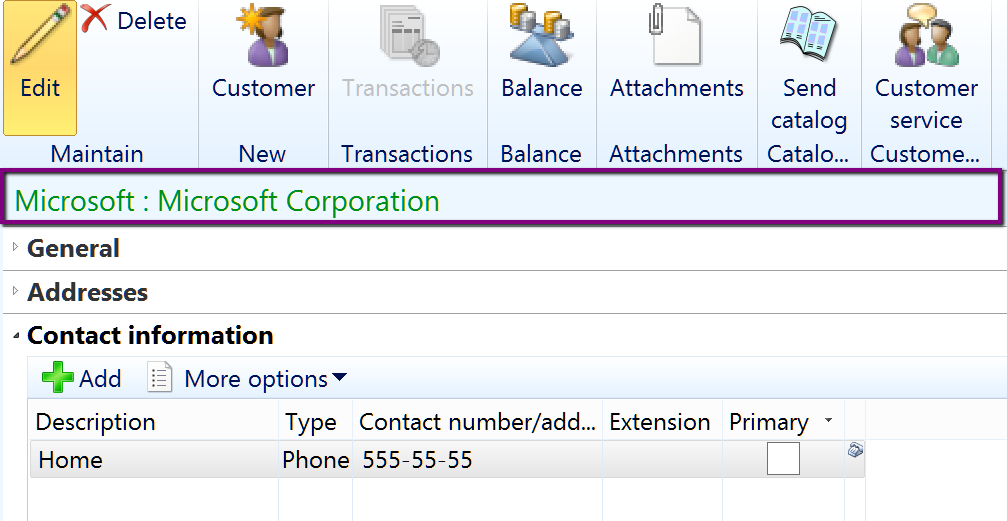Viewport: 1007px width, 521px height.
Task: Open the Balance icon in ribbon
Action: point(541,34)
